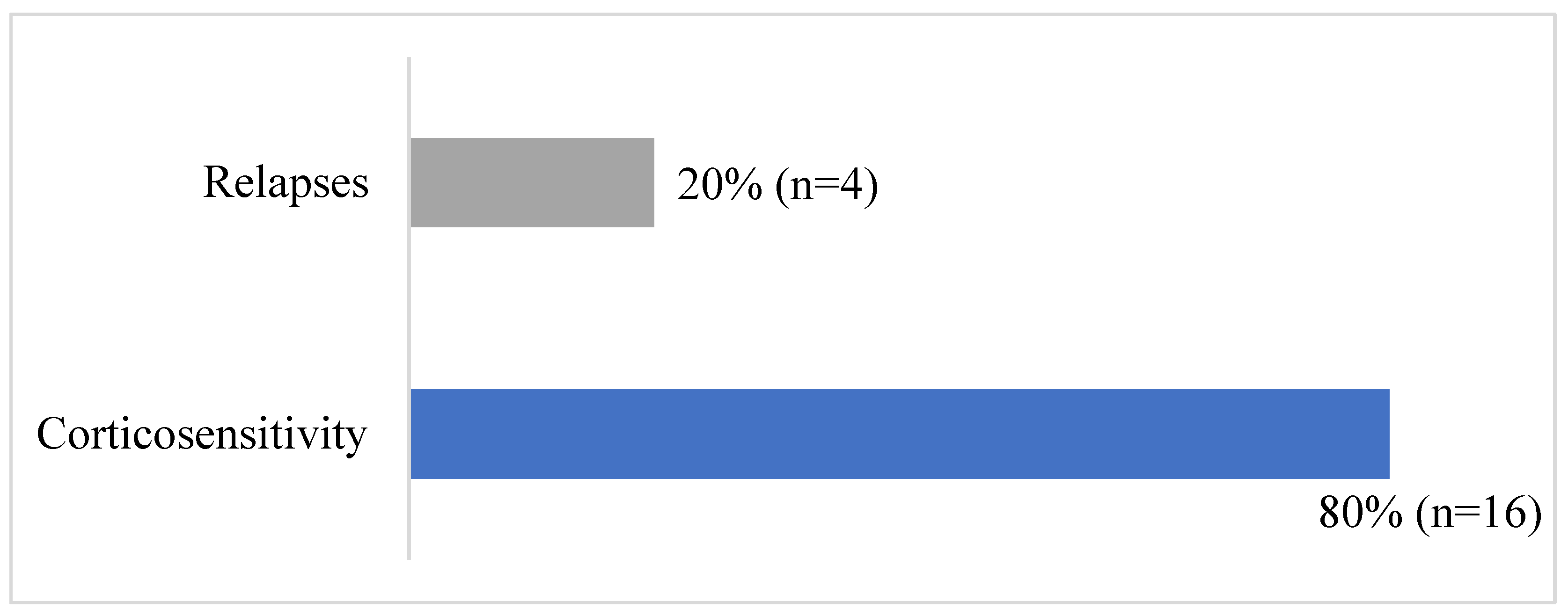1568x616 pixels.
Task: Click blank plot space between the two bars
Action: (852, 308)
